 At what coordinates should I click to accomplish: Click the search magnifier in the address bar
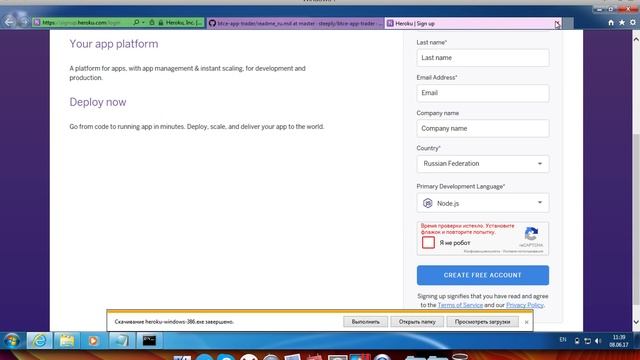point(136,23)
